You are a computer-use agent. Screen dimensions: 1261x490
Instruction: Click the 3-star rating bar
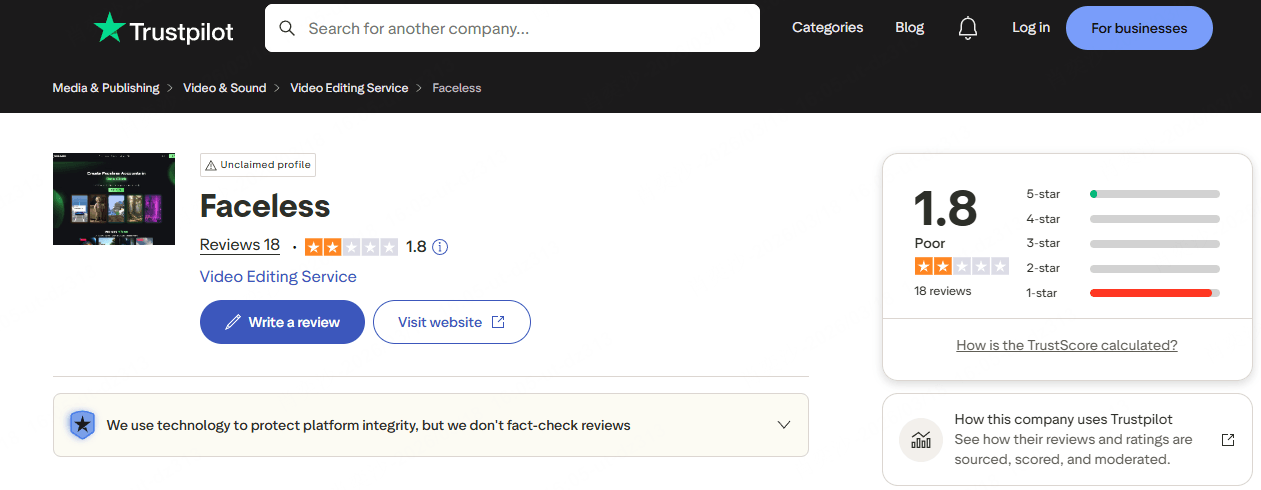tap(1155, 243)
